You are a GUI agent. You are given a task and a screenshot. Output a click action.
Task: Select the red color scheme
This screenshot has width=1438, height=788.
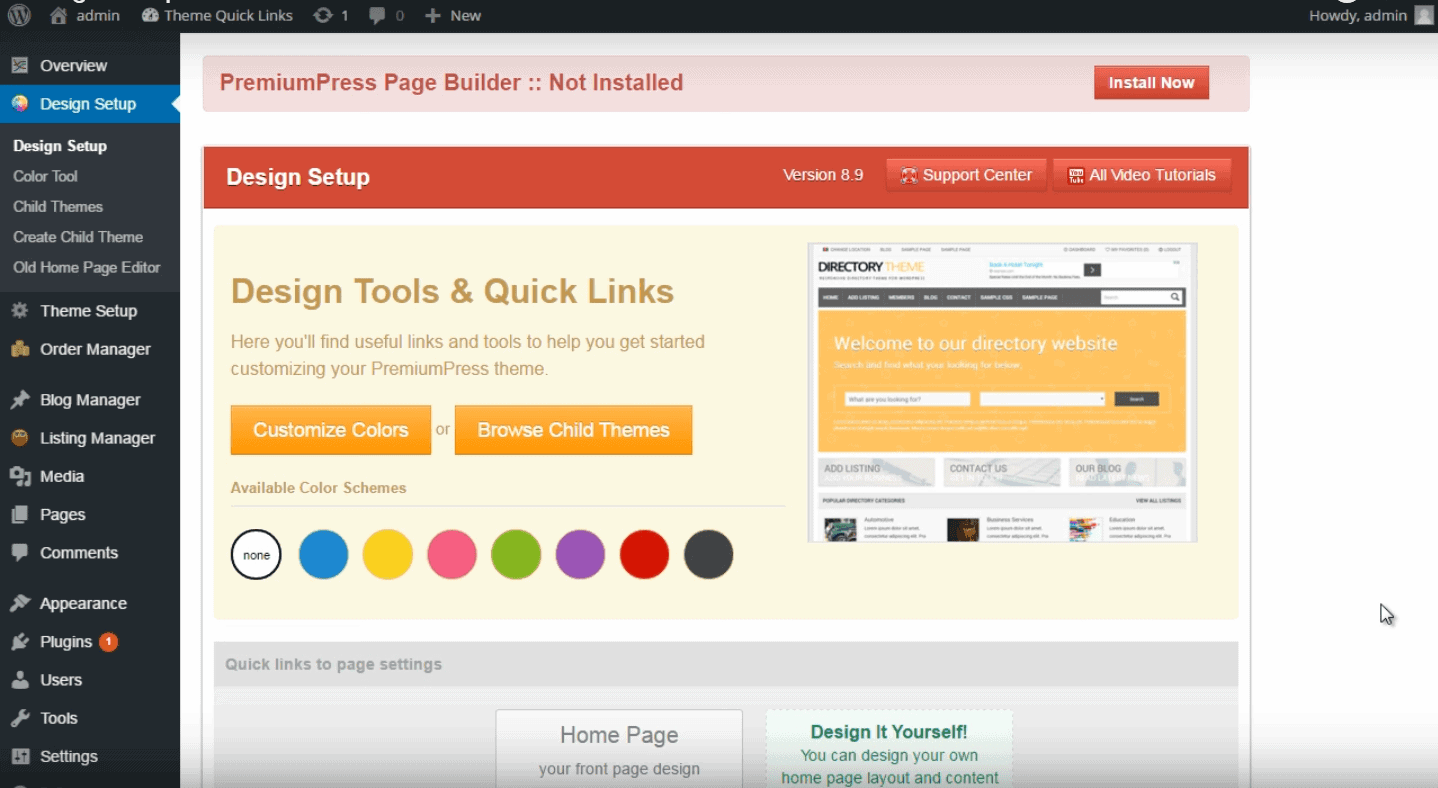(644, 555)
